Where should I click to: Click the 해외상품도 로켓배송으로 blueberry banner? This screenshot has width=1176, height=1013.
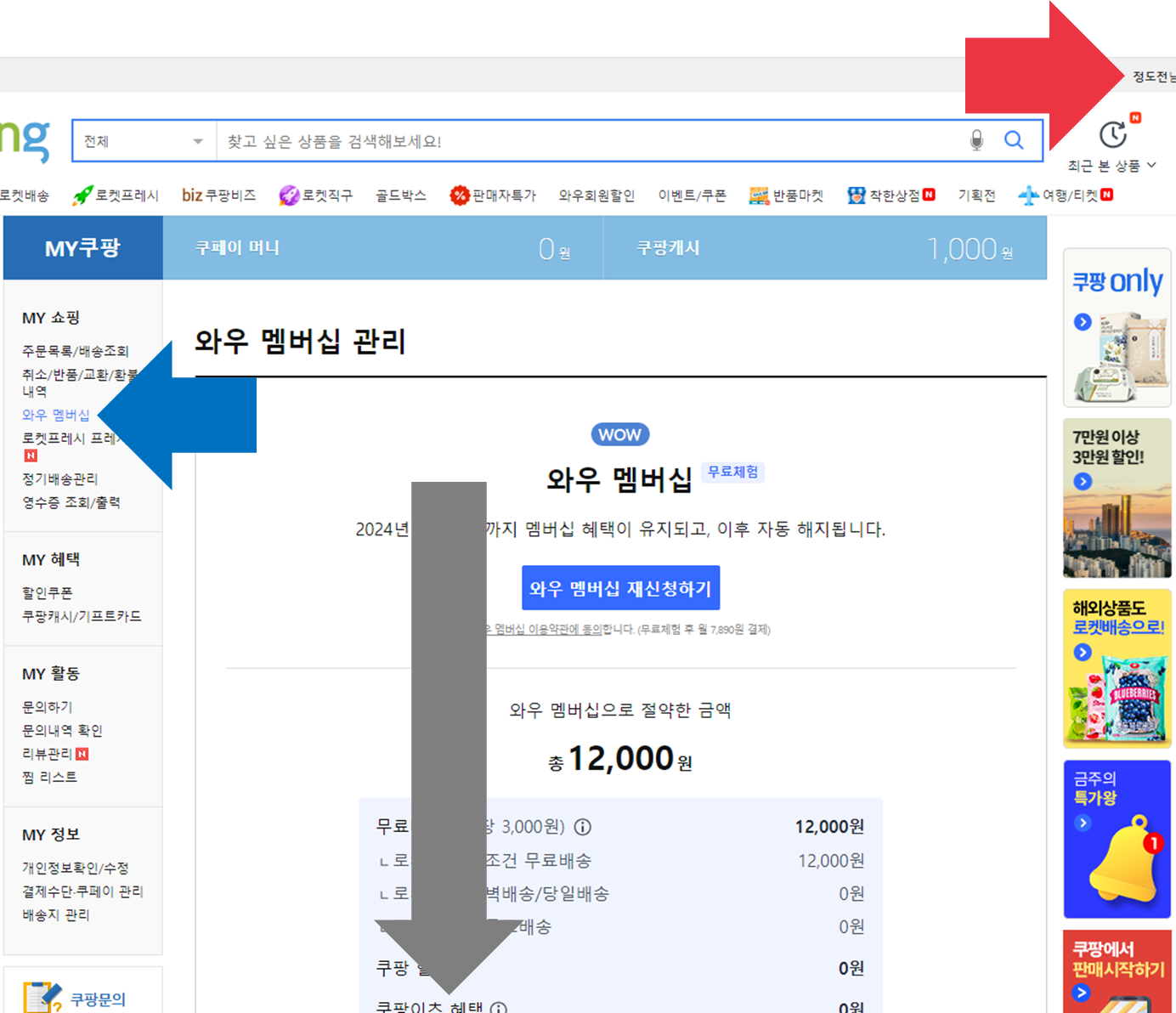point(1117,669)
